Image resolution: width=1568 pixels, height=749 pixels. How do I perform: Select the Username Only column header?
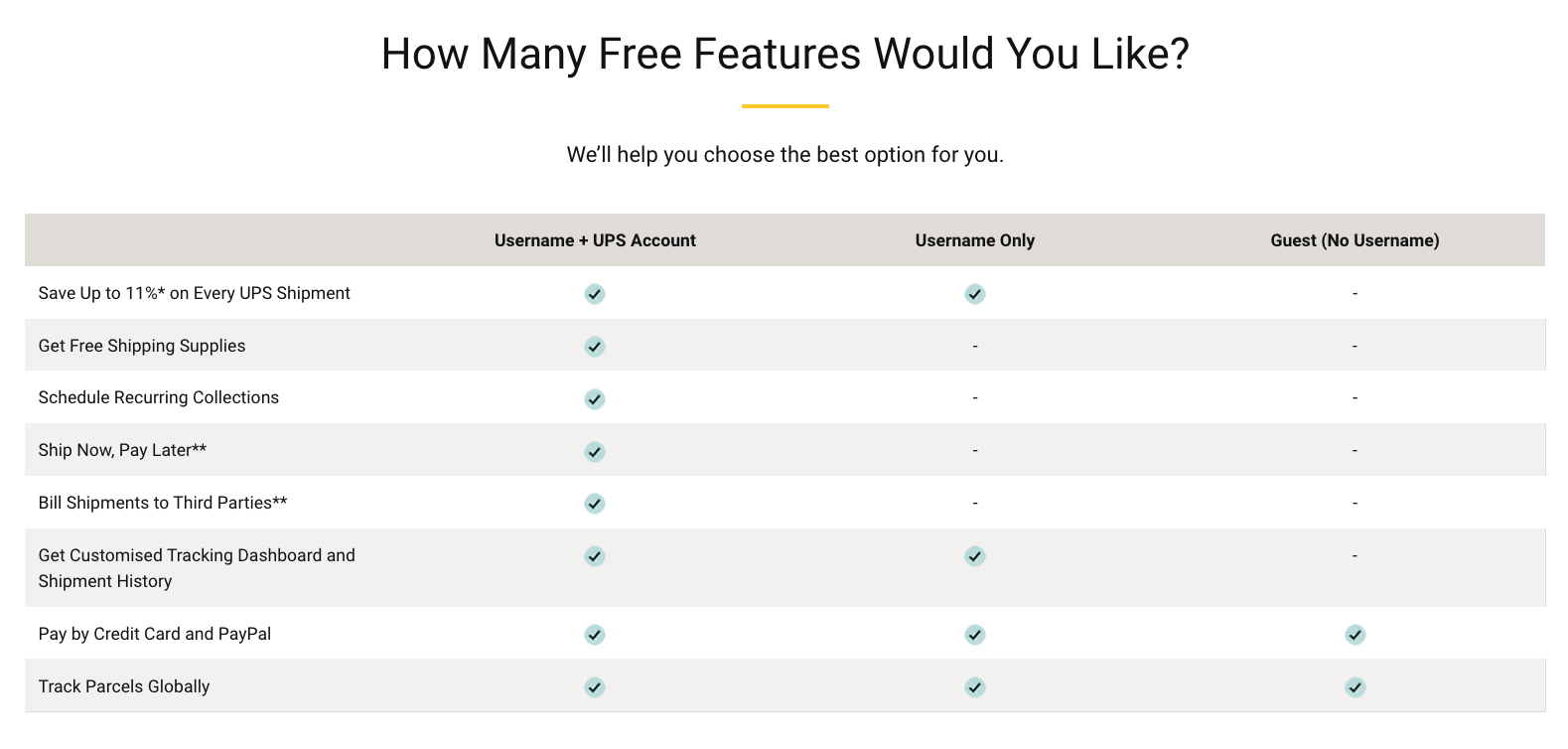pyautogui.click(x=975, y=240)
